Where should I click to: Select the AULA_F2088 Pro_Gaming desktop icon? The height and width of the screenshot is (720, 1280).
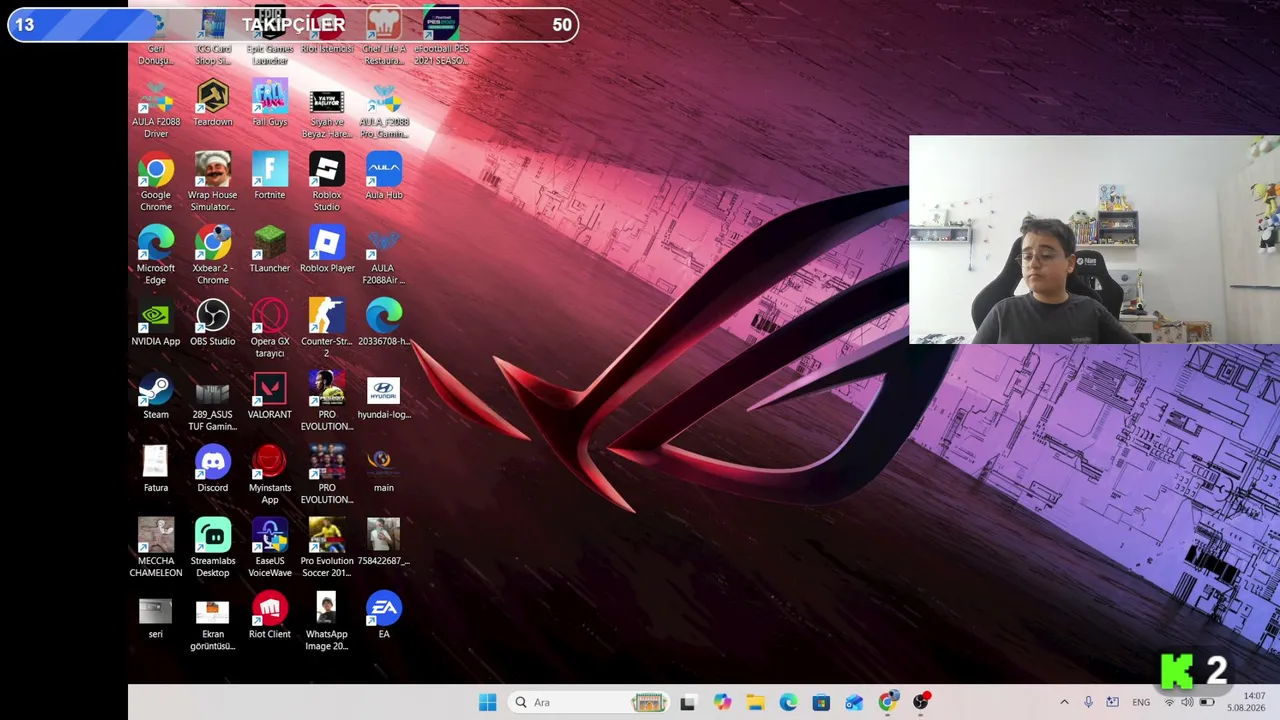[384, 110]
